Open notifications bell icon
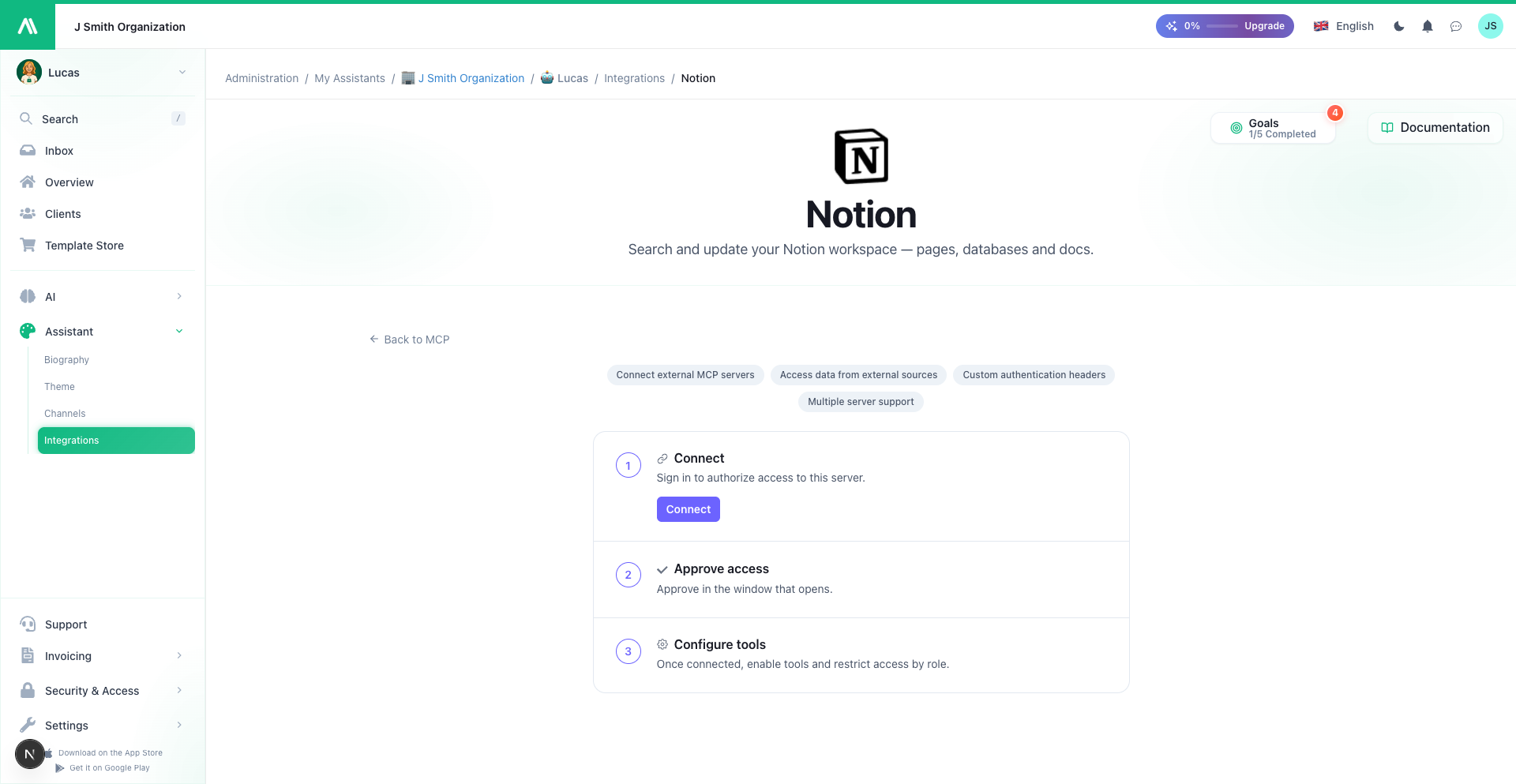 [1428, 26]
